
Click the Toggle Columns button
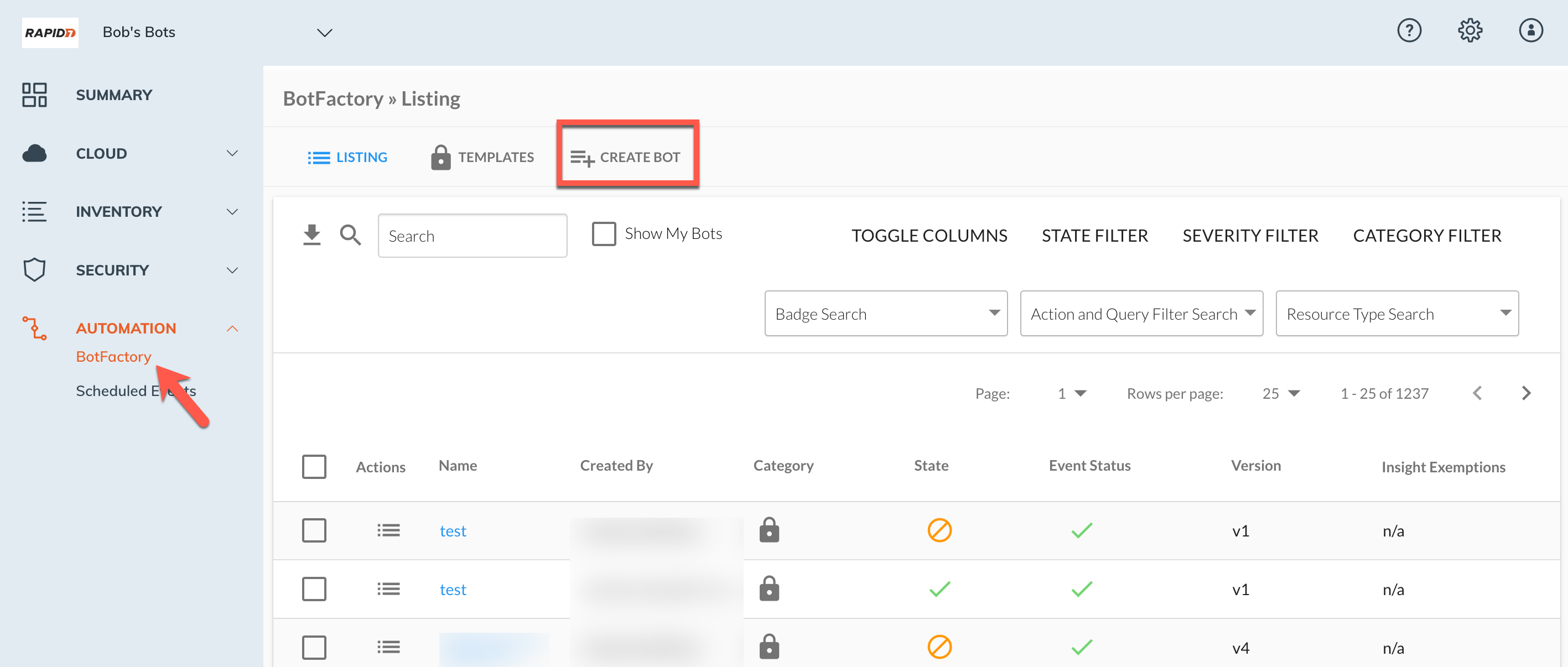[x=928, y=236]
